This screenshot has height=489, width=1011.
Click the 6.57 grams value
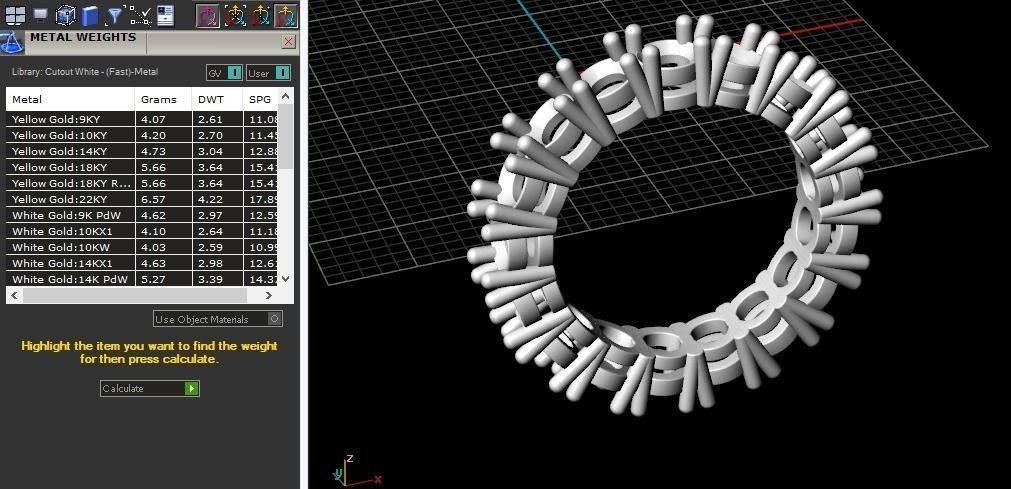[x=153, y=199]
